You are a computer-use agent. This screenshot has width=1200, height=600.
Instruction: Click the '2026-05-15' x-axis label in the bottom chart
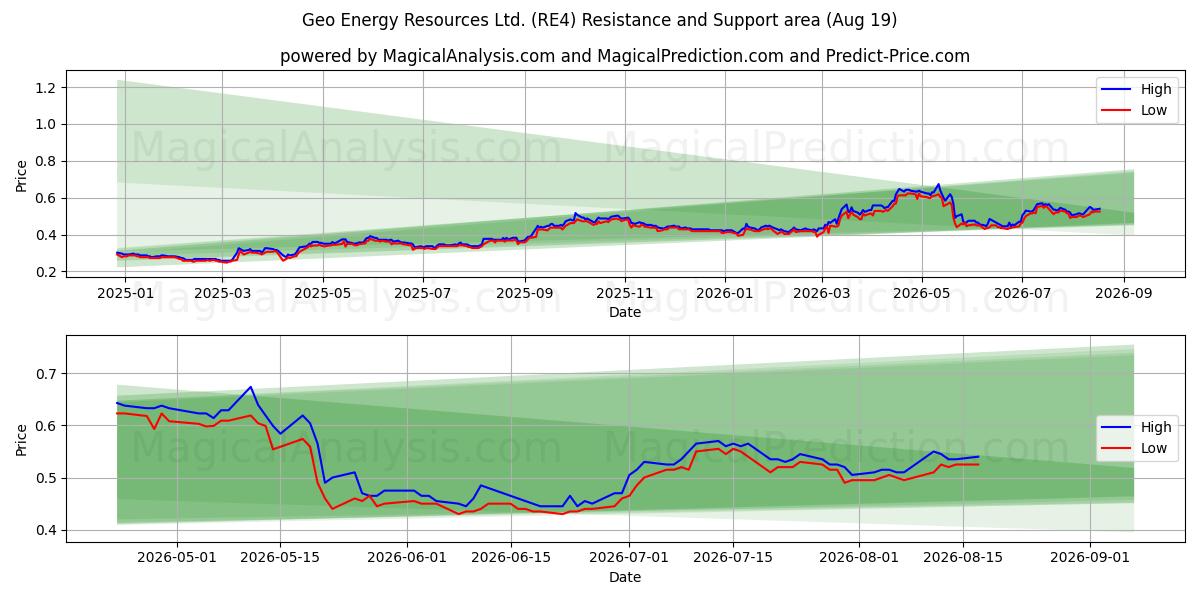click(279, 560)
